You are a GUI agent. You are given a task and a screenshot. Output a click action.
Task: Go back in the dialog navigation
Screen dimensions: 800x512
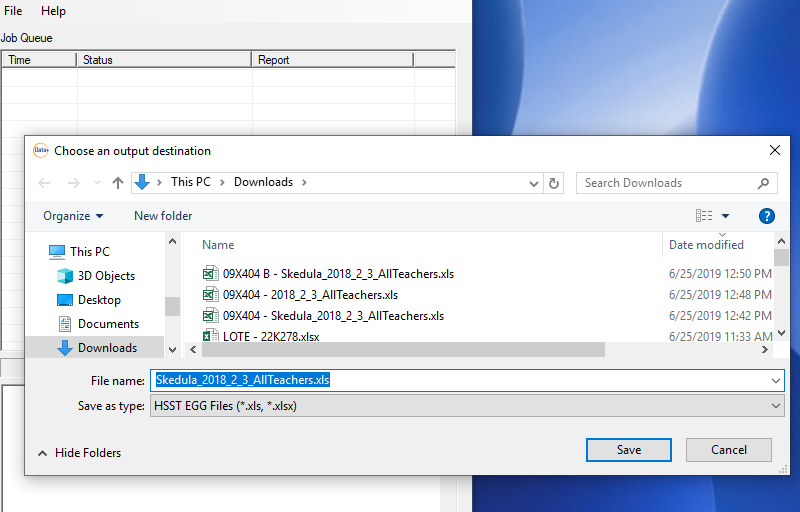coord(44,183)
